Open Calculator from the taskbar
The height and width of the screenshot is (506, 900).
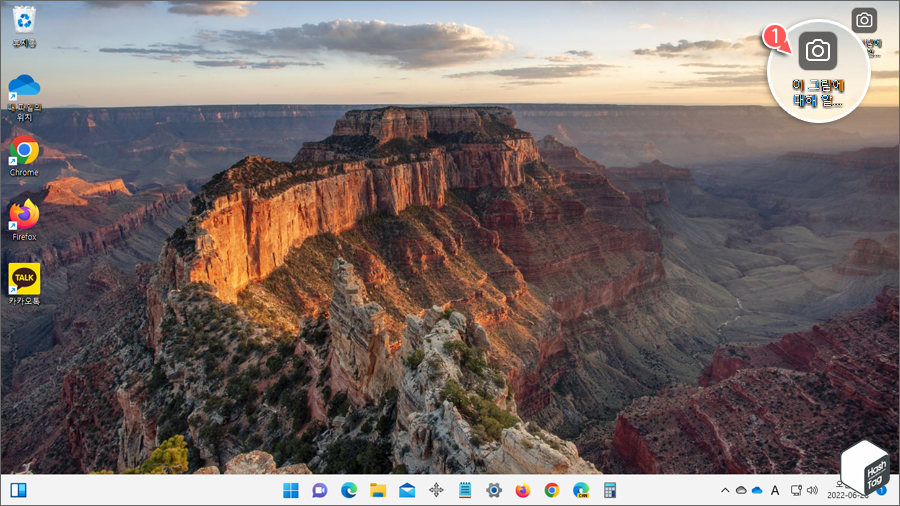(610, 490)
